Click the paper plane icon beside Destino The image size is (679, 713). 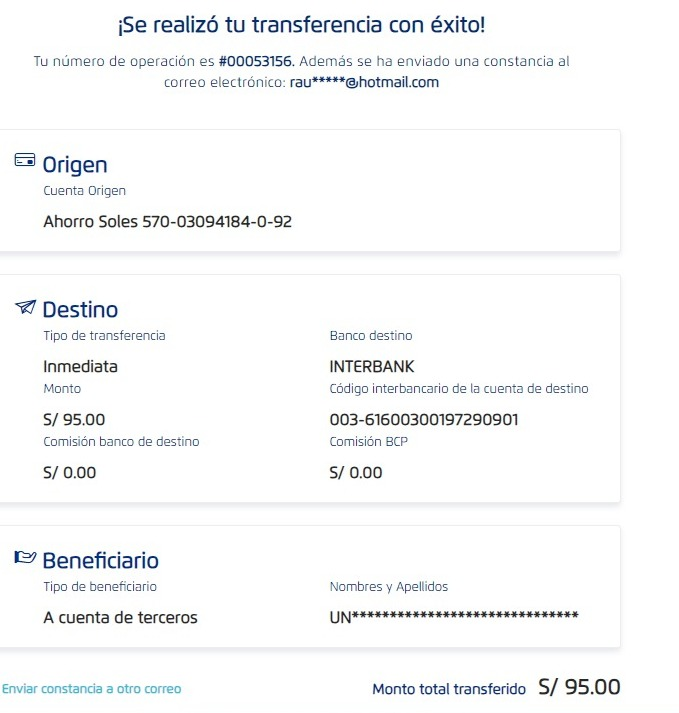click(26, 306)
